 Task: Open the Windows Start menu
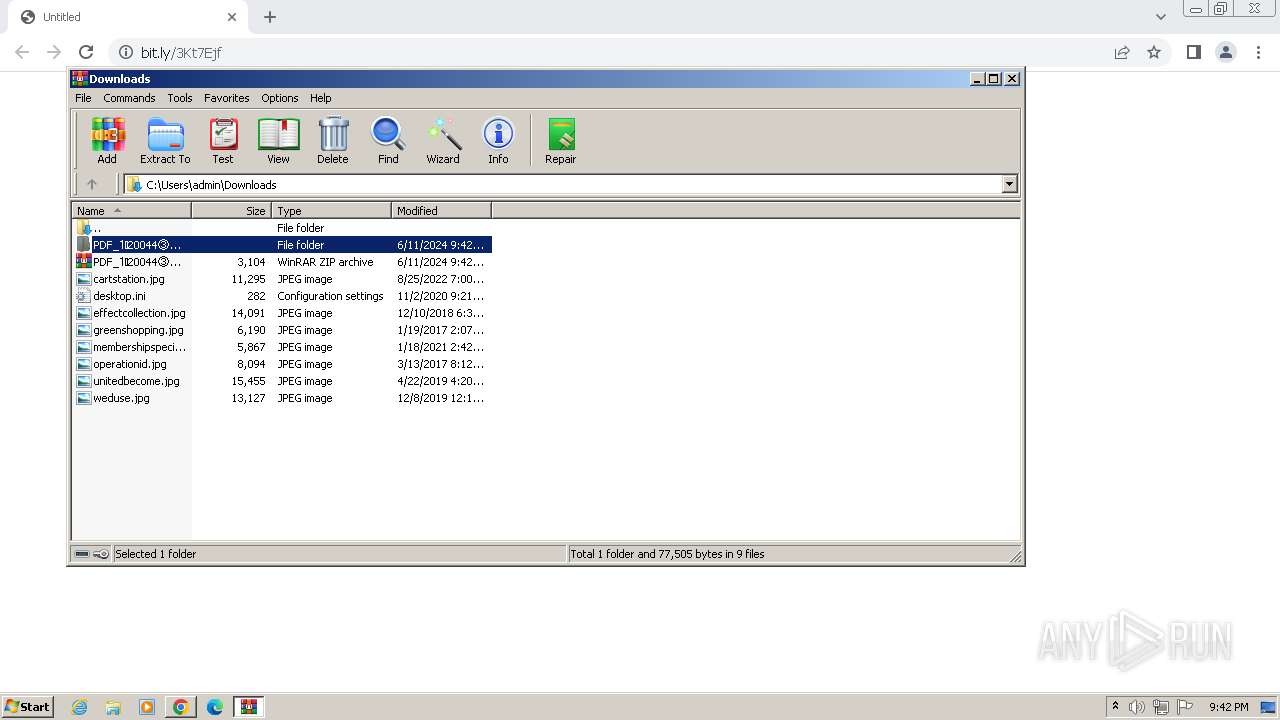(28, 706)
